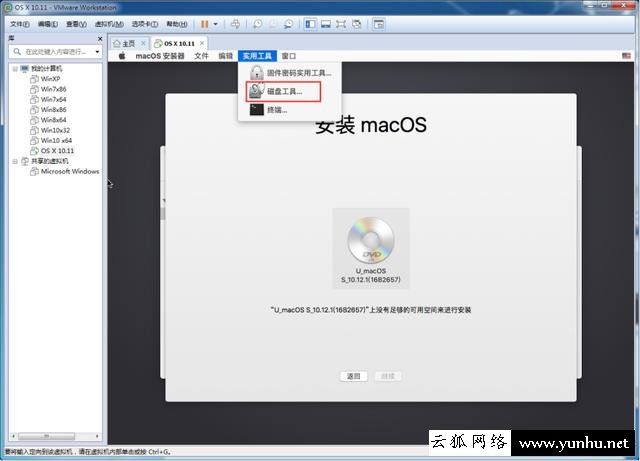Click 我的计算机 tree label

[x=47, y=69]
